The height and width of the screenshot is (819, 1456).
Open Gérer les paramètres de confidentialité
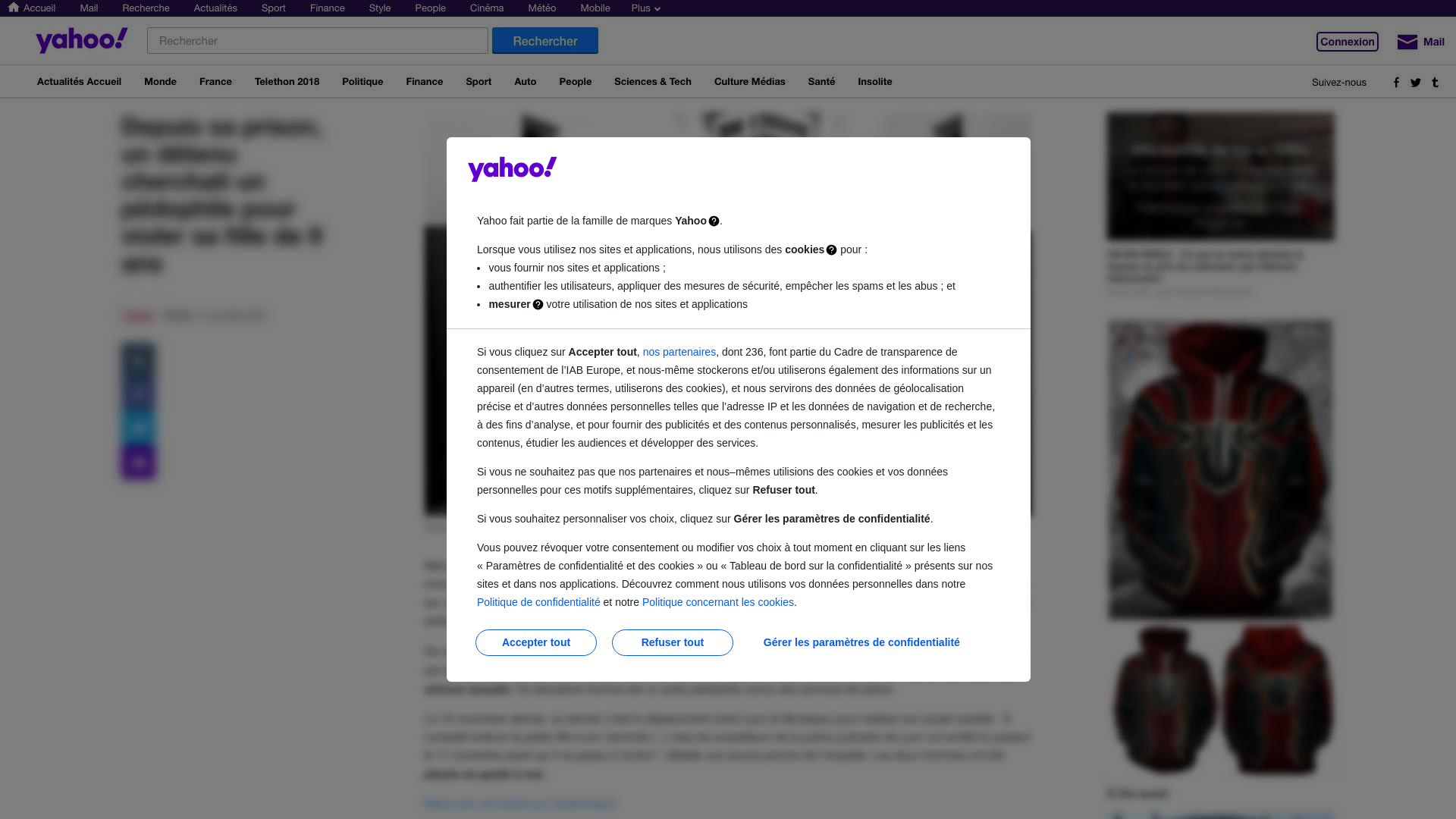[861, 642]
